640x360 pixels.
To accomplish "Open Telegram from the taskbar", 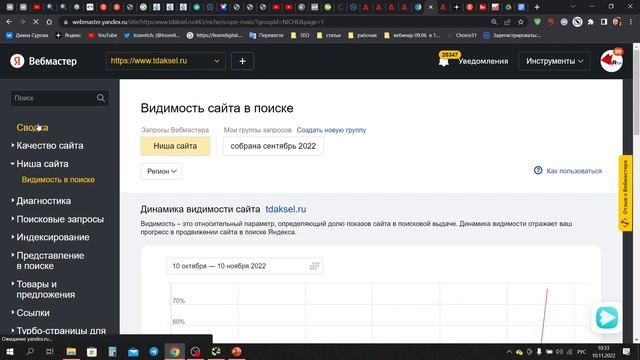I will tap(154, 351).
